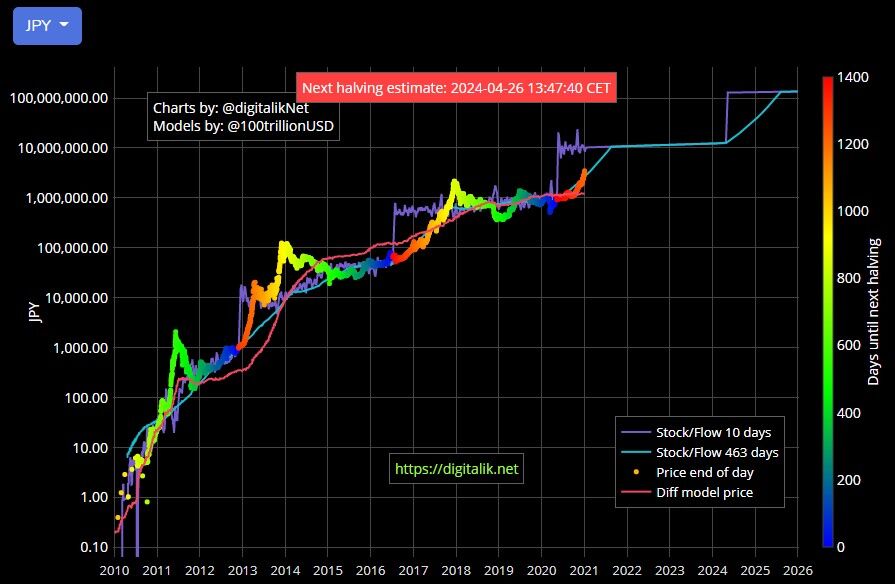Click the 2024 x-axis label
The width and height of the screenshot is (895, 584).
712,570
